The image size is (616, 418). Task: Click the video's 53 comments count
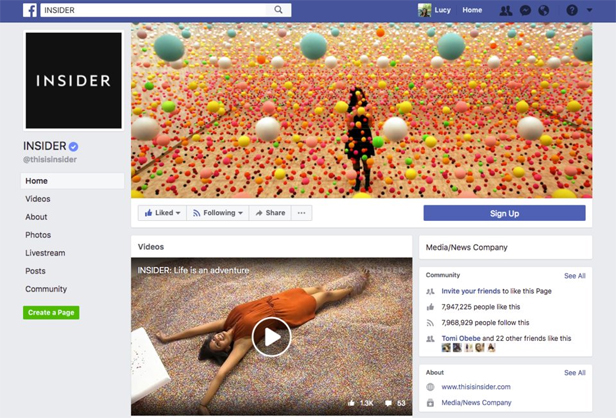pyautogui.click(x=396, y=403)
